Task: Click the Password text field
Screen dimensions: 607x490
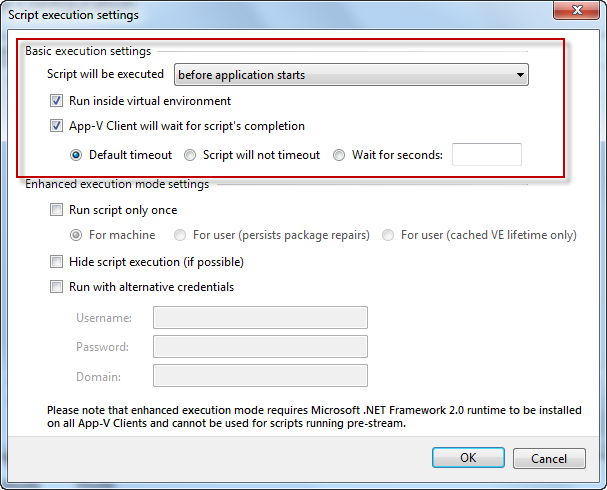Action: (x=260, y=347)
